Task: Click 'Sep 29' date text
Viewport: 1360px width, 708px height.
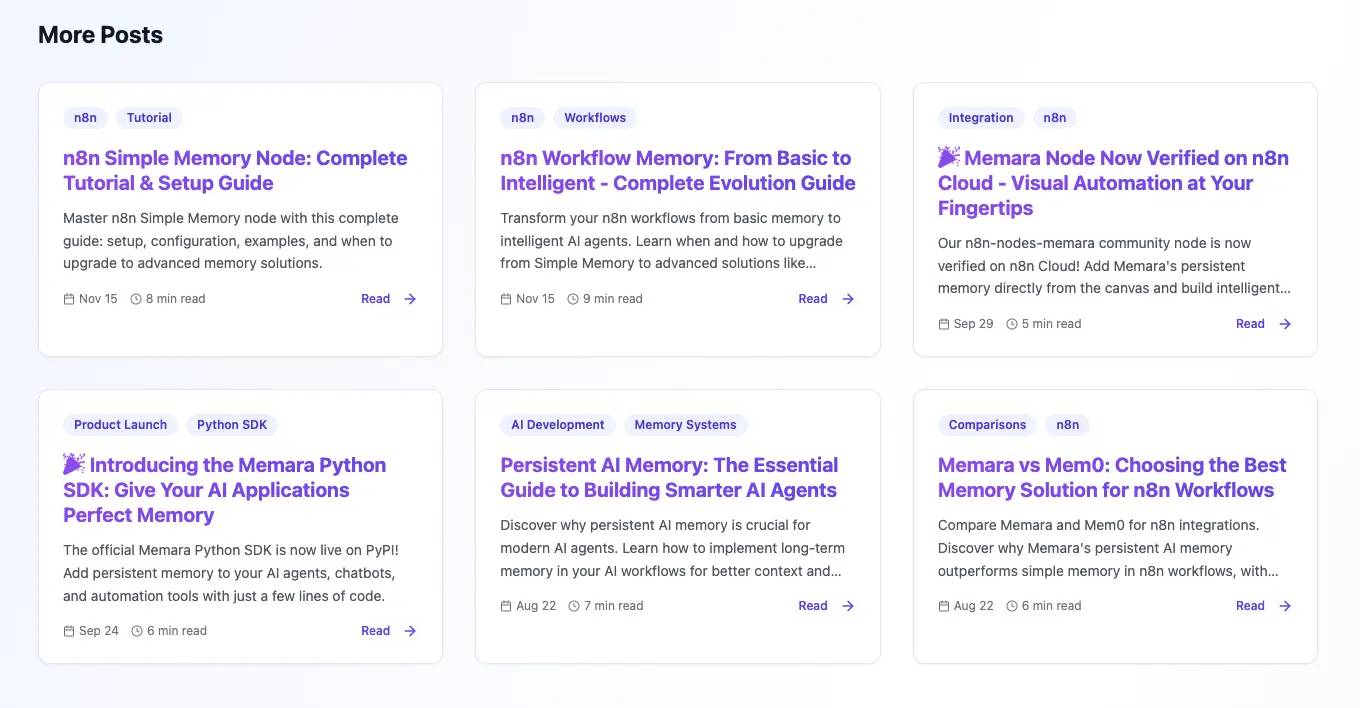Action: pyautogui.click(x=974, y=324)
